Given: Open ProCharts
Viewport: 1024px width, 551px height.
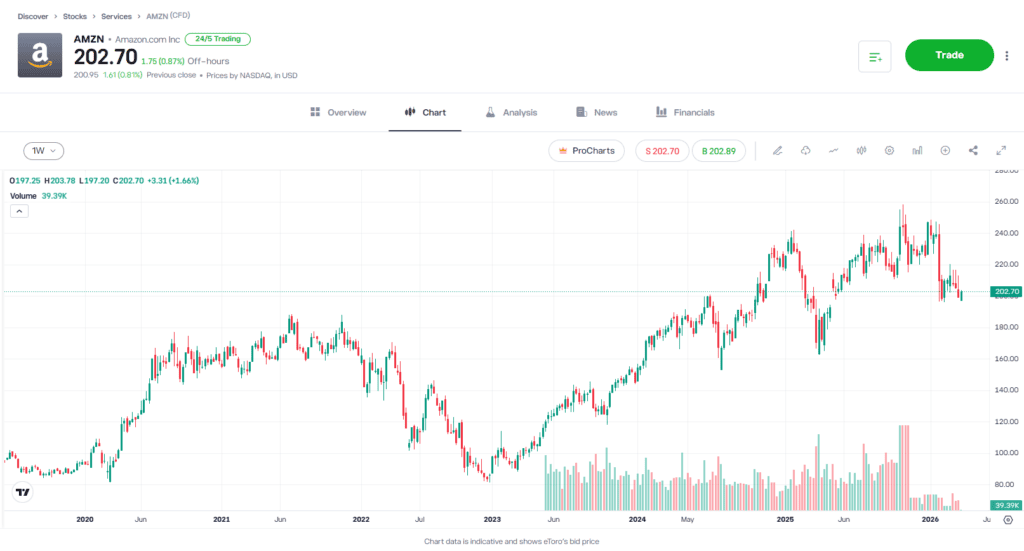Looking at the screenshot, I should (586, 151).
